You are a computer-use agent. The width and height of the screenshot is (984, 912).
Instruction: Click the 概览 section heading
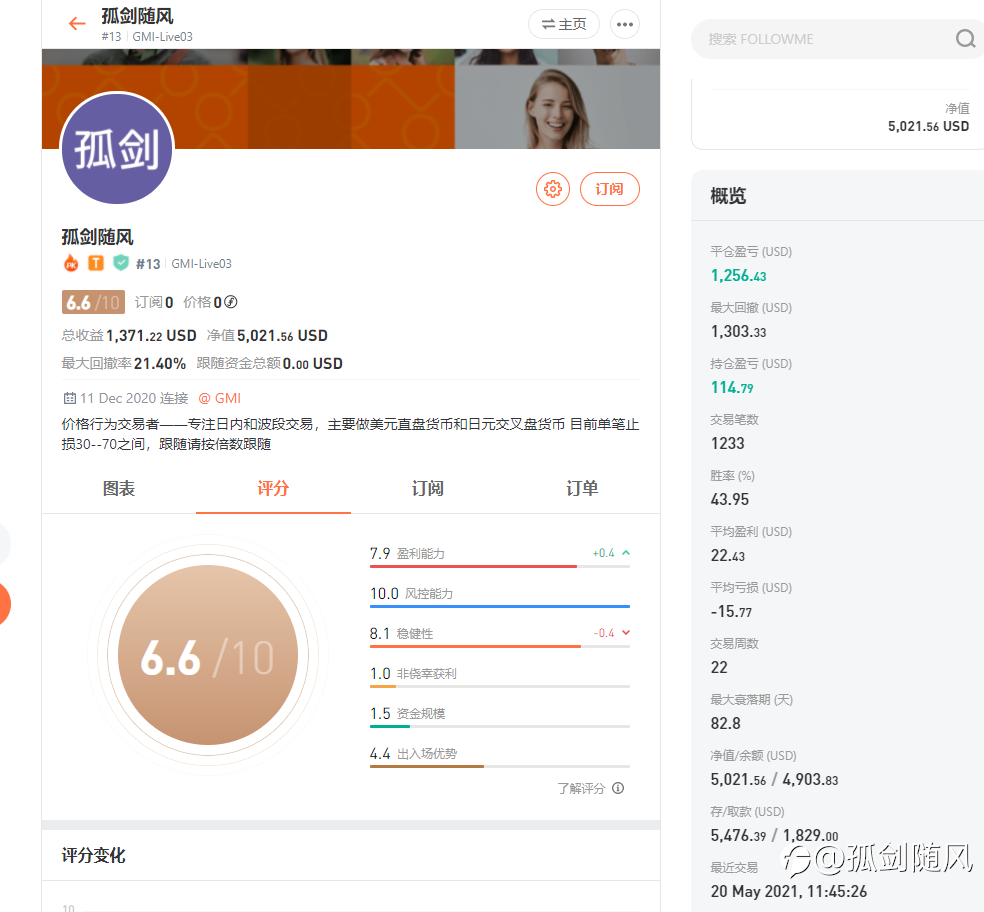[729, 196]
